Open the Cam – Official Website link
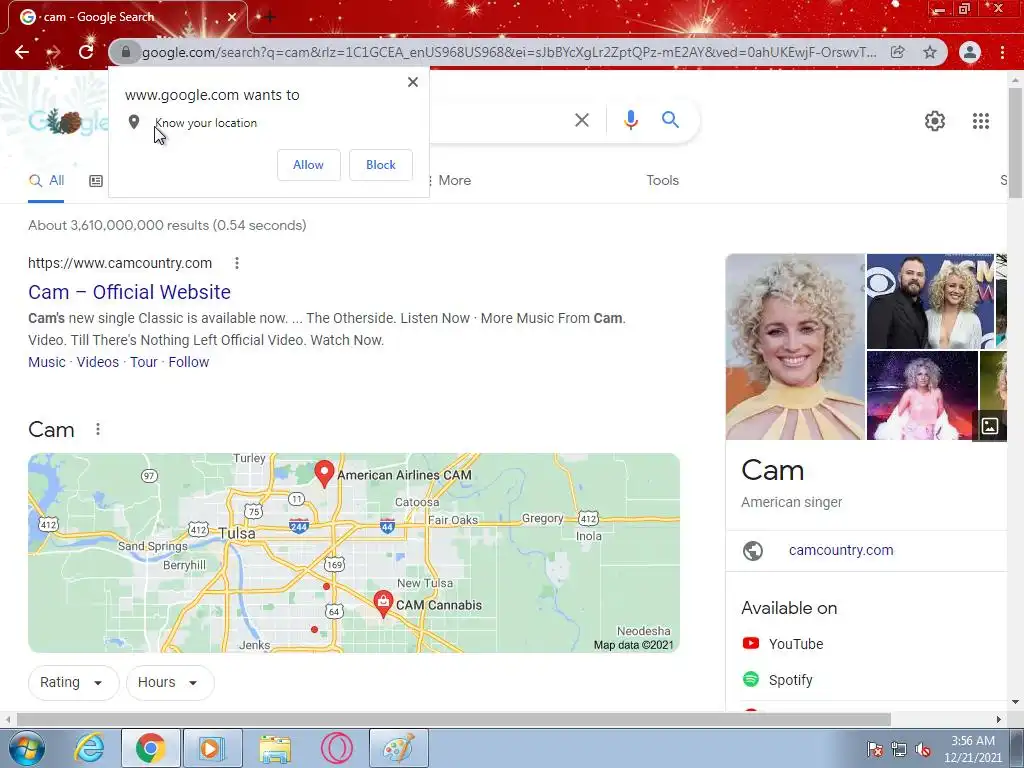 coord(129,292)
